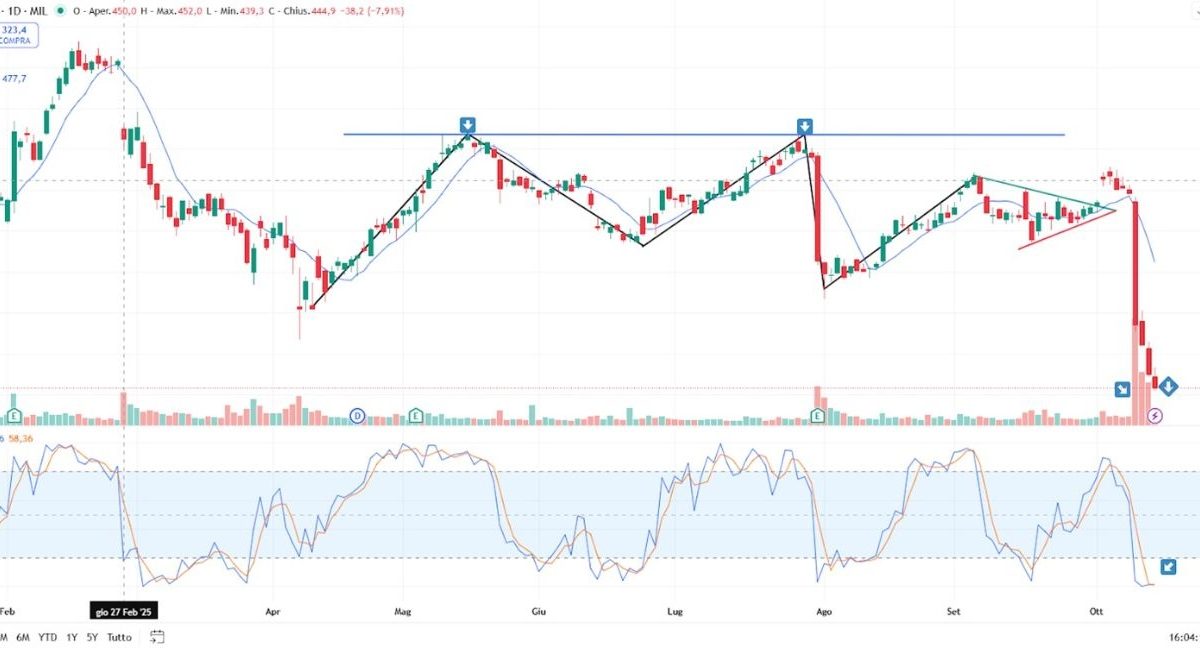Screen dimensions: 1200x651
Task: Click the diagonal arrow icon in the oscillator pane
Action: pos(1170,567)
